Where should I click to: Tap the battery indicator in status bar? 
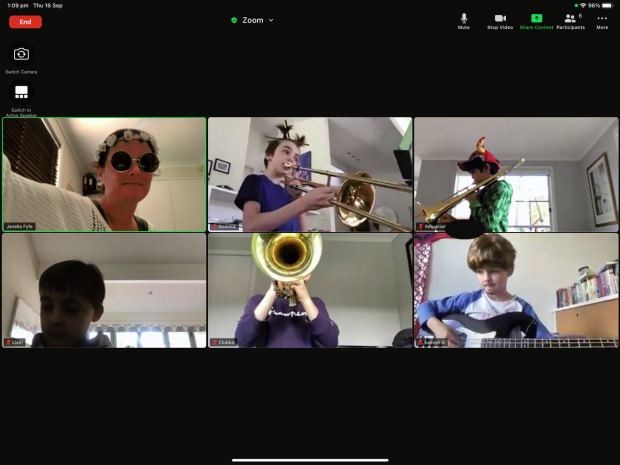[x=608, y=5]
